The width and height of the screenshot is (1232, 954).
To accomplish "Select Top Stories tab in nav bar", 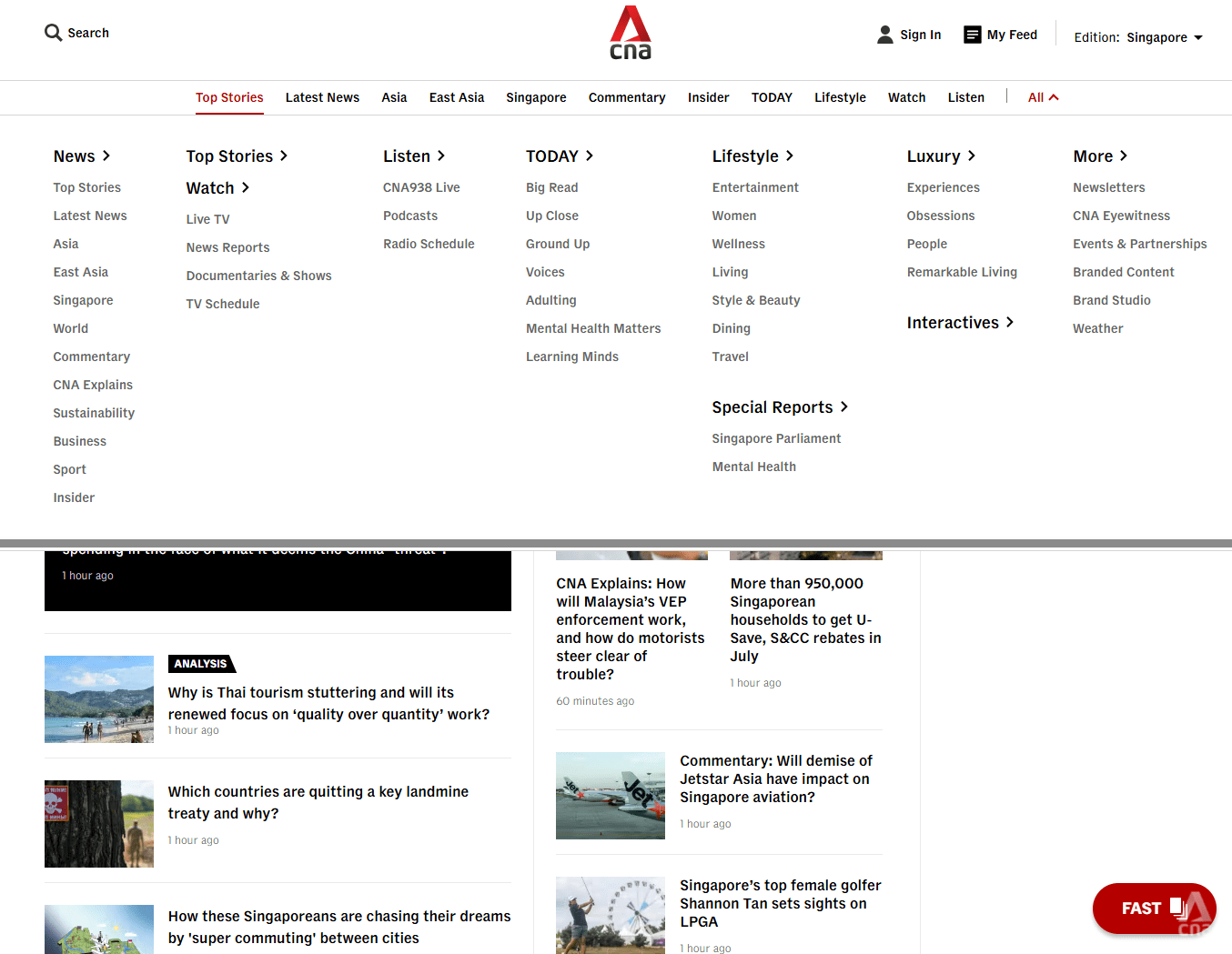I will (x=229, y=97).
